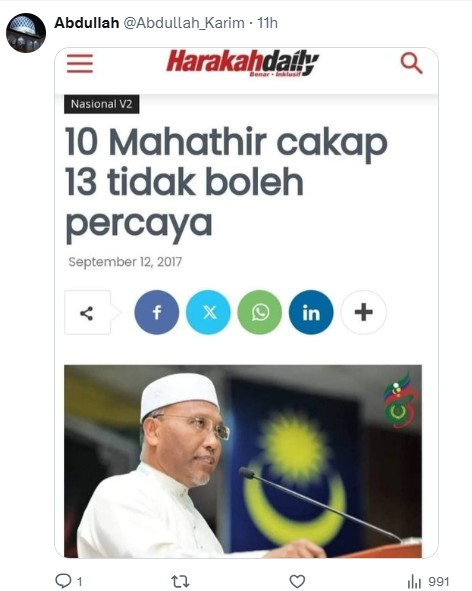This screenshot has height=591, width=472.
Task: Open the Mahathir headline article
Action: (226, 183)
